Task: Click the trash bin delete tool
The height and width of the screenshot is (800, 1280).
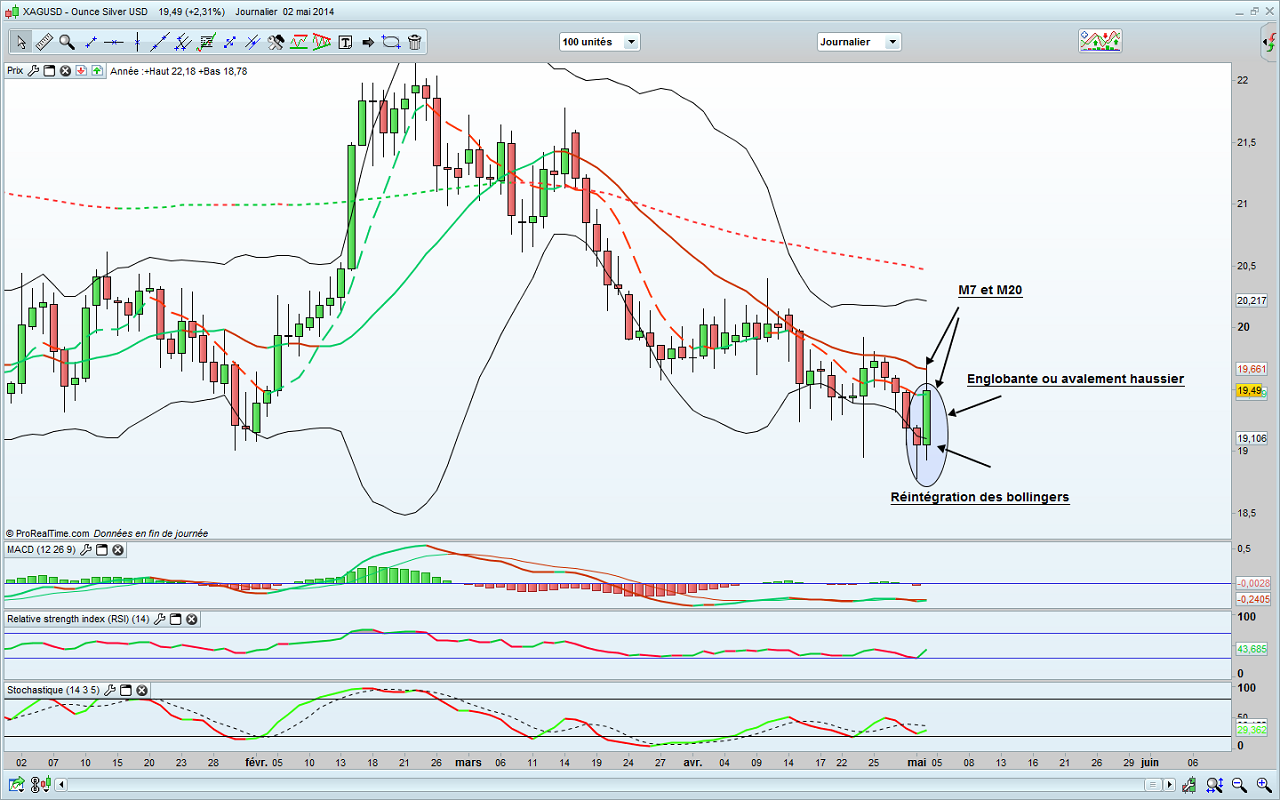Action: pos(414,42)
